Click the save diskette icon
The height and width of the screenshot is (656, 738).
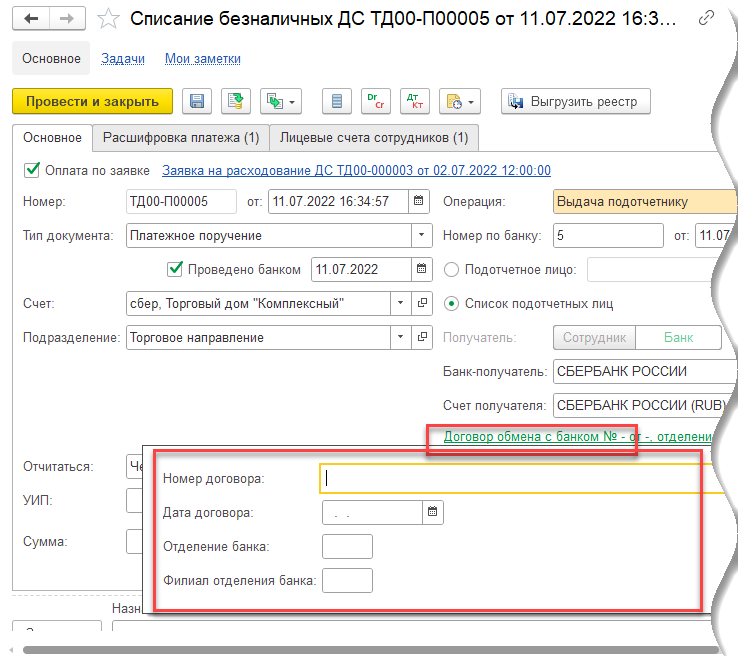pyautogui.click(x=197, y=101)
